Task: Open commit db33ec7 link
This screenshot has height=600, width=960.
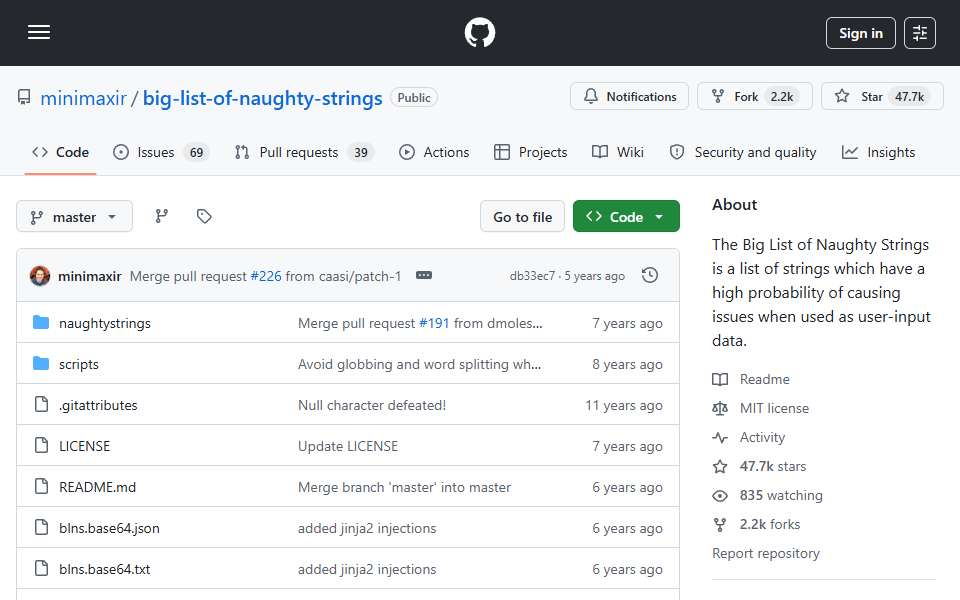Action: pyautogui.click(x=532, y=276)
